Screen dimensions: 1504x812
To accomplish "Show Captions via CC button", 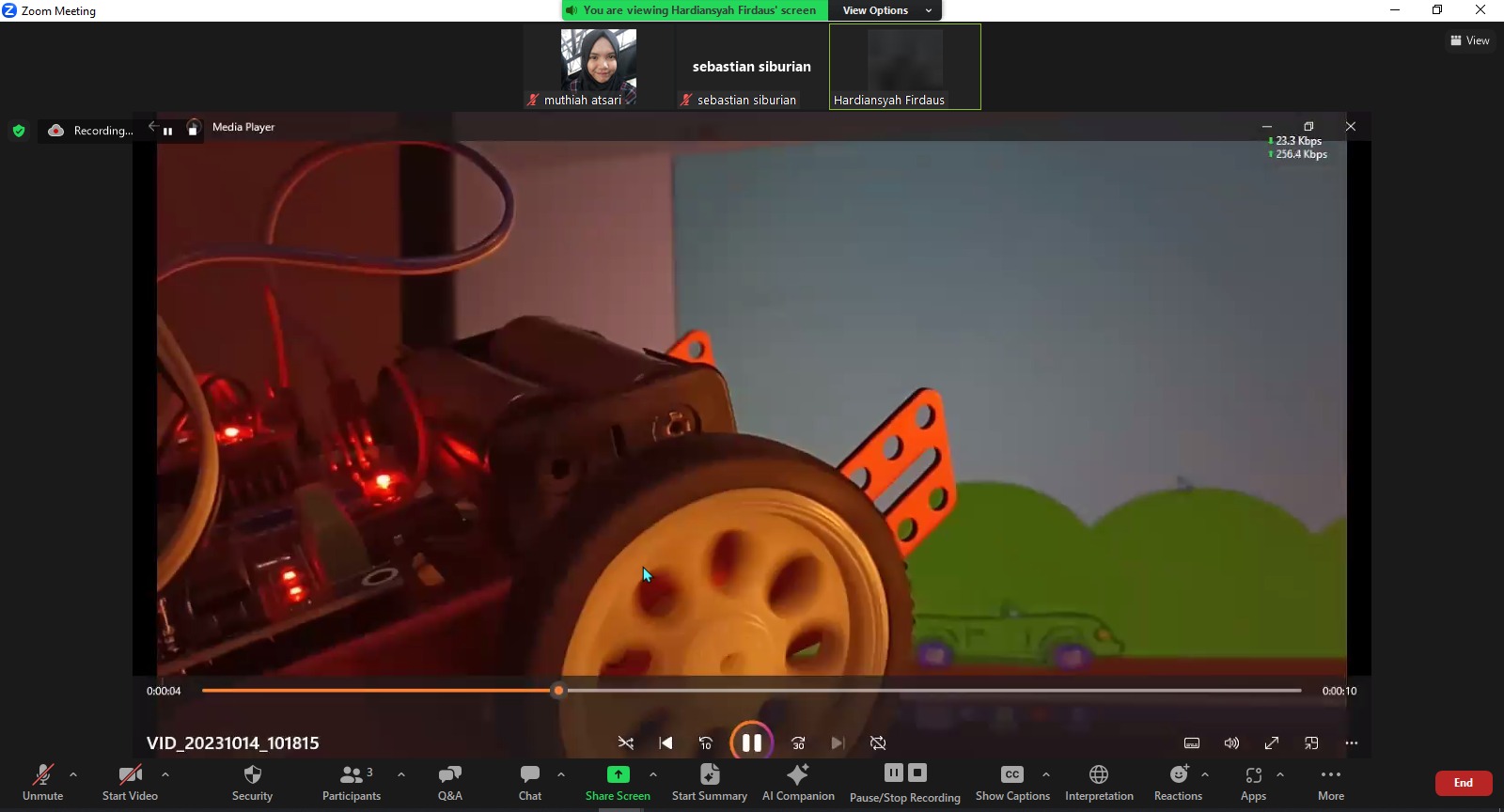I will 1012,783.
